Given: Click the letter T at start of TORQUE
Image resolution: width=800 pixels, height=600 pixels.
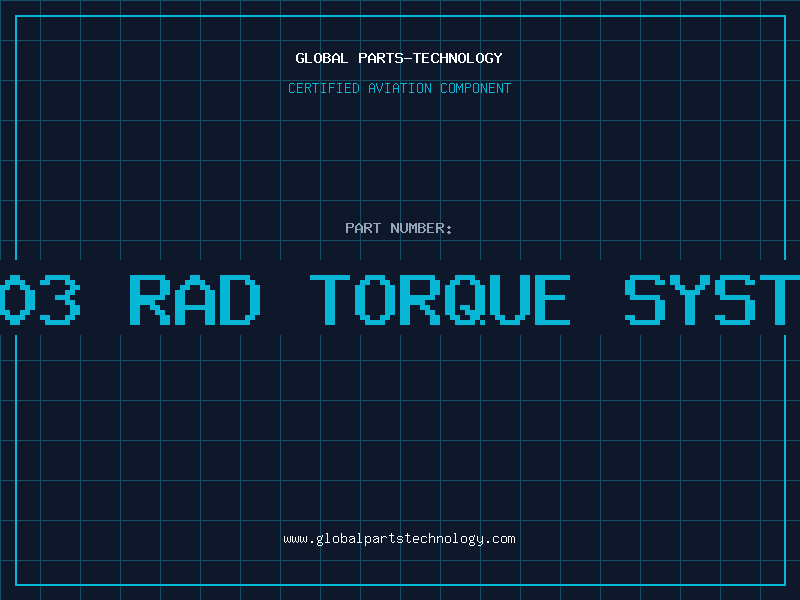Looking at the screenshot, I should [335, 299].
